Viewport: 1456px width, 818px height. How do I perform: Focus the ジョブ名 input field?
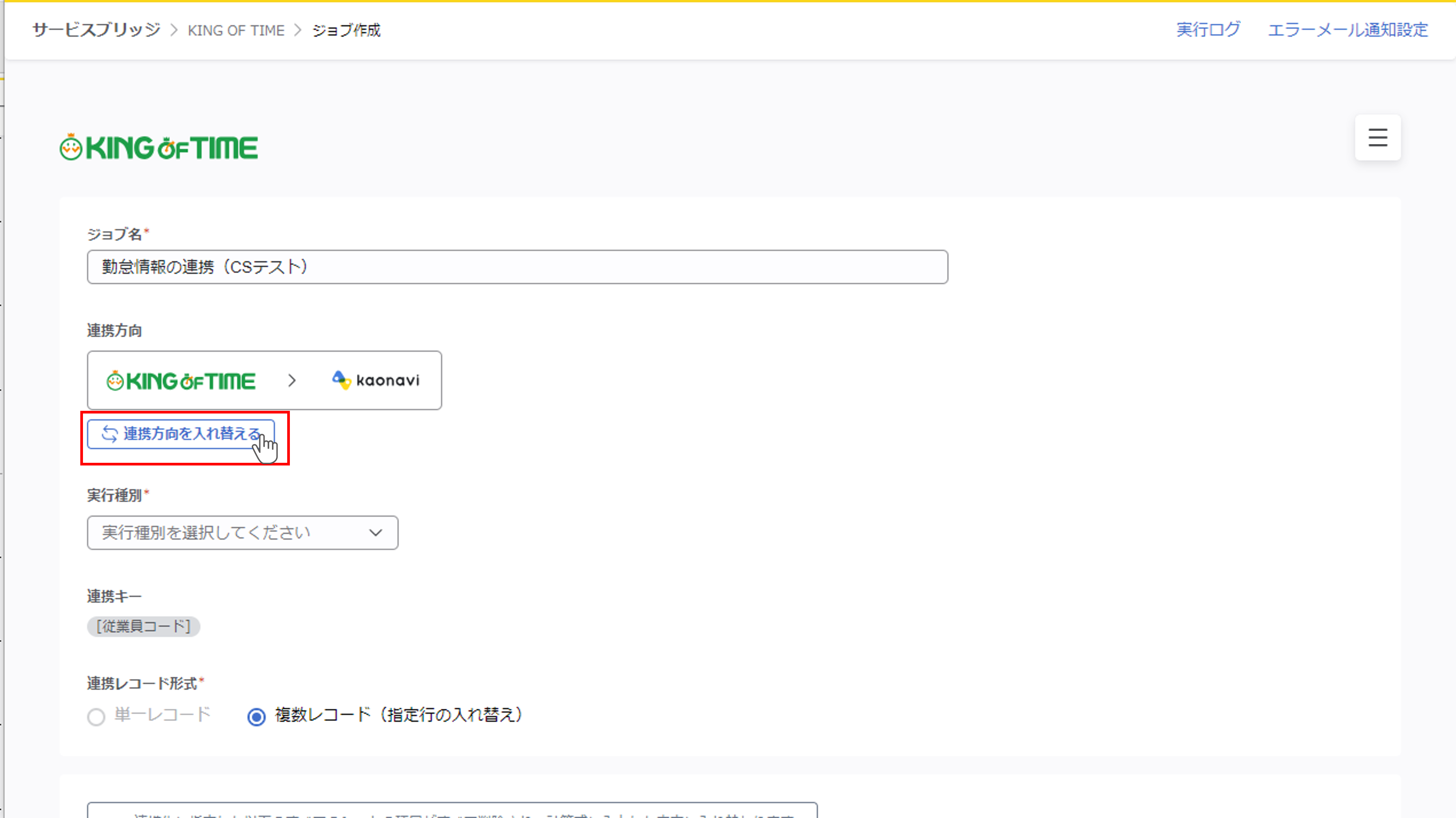pyautogui.click(x=517, y=267)
